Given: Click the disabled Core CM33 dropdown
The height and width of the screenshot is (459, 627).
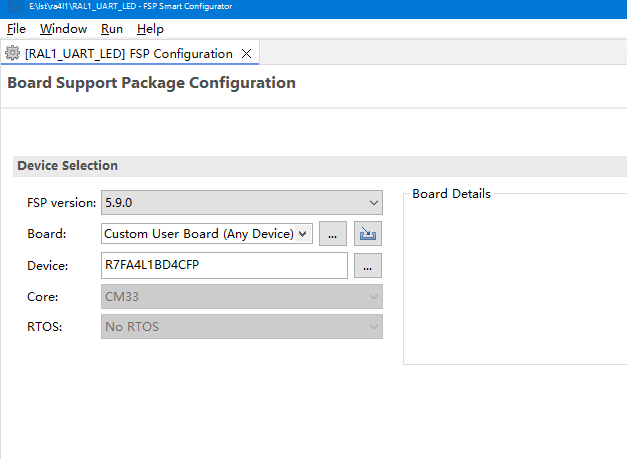Looking at the screenshot, I should tap(242, 297).
